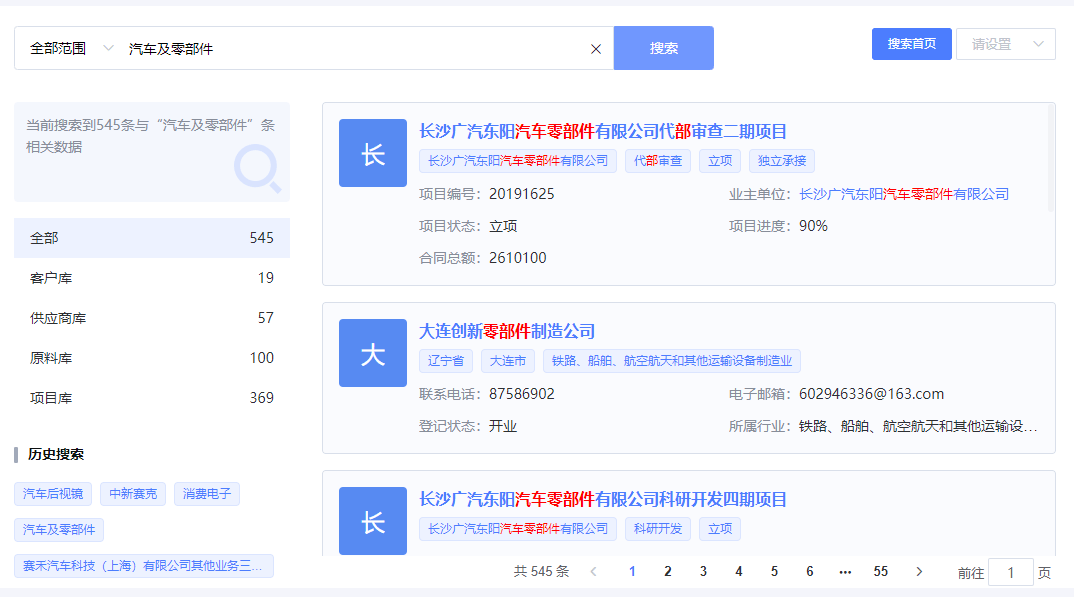Open 长沙广汽东阳汽车零部件有限公司科研开发四期项目 title link

[x=603, y=500]
